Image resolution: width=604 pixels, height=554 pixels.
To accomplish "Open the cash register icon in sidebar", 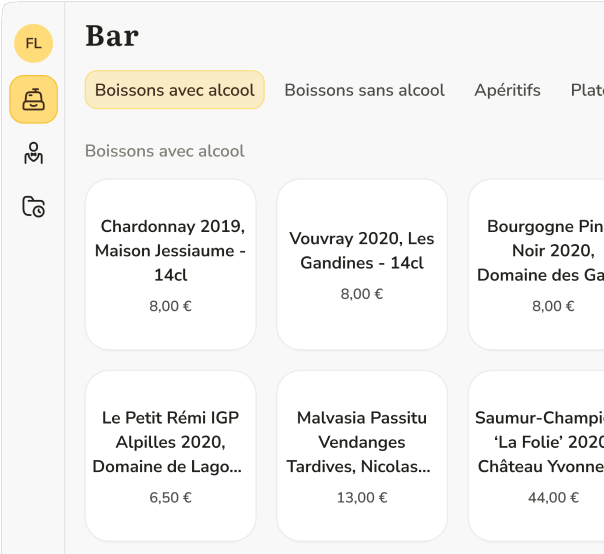I will (33, 99).
